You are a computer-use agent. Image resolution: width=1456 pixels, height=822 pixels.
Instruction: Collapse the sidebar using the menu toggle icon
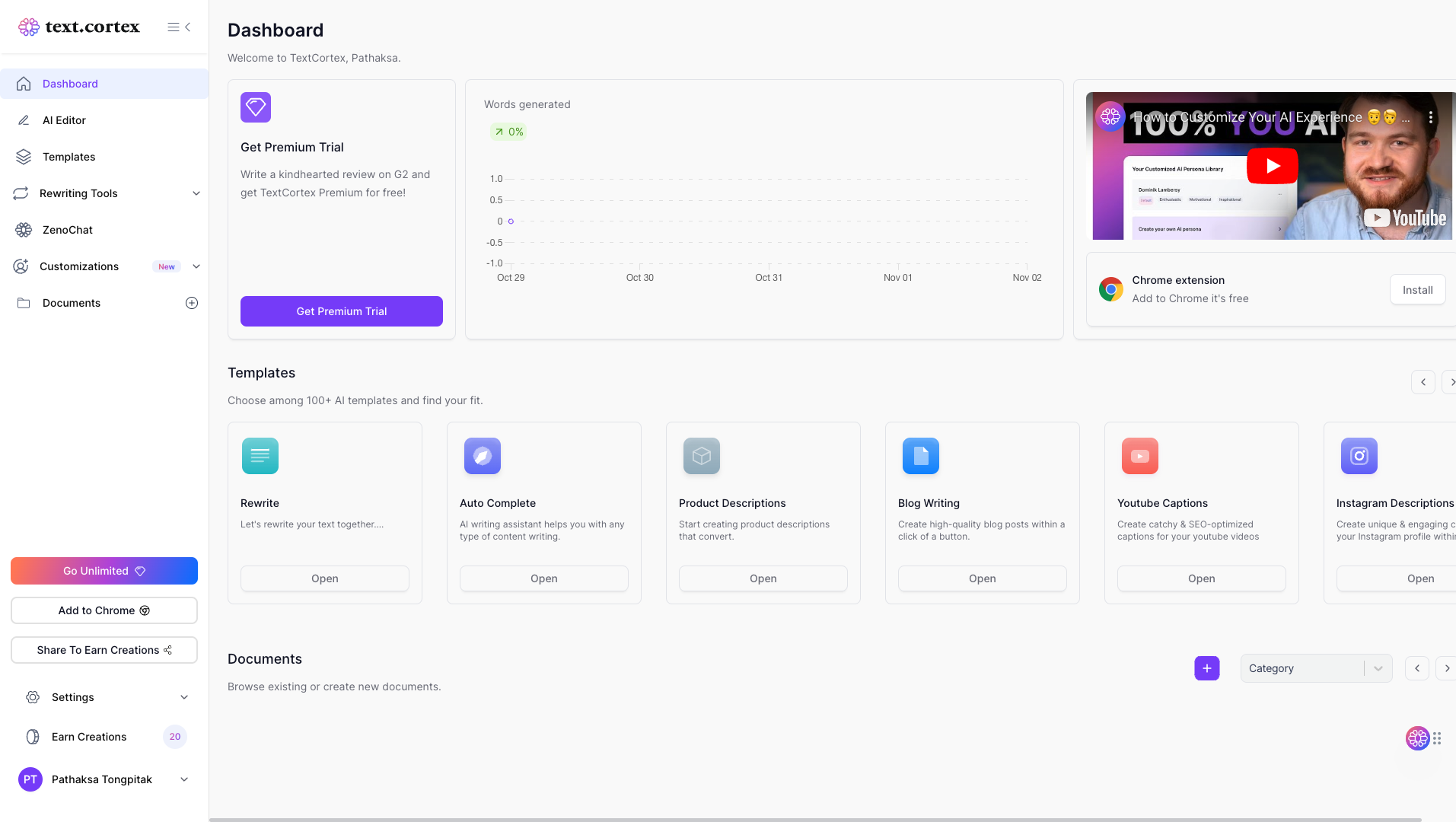point(179,27)
